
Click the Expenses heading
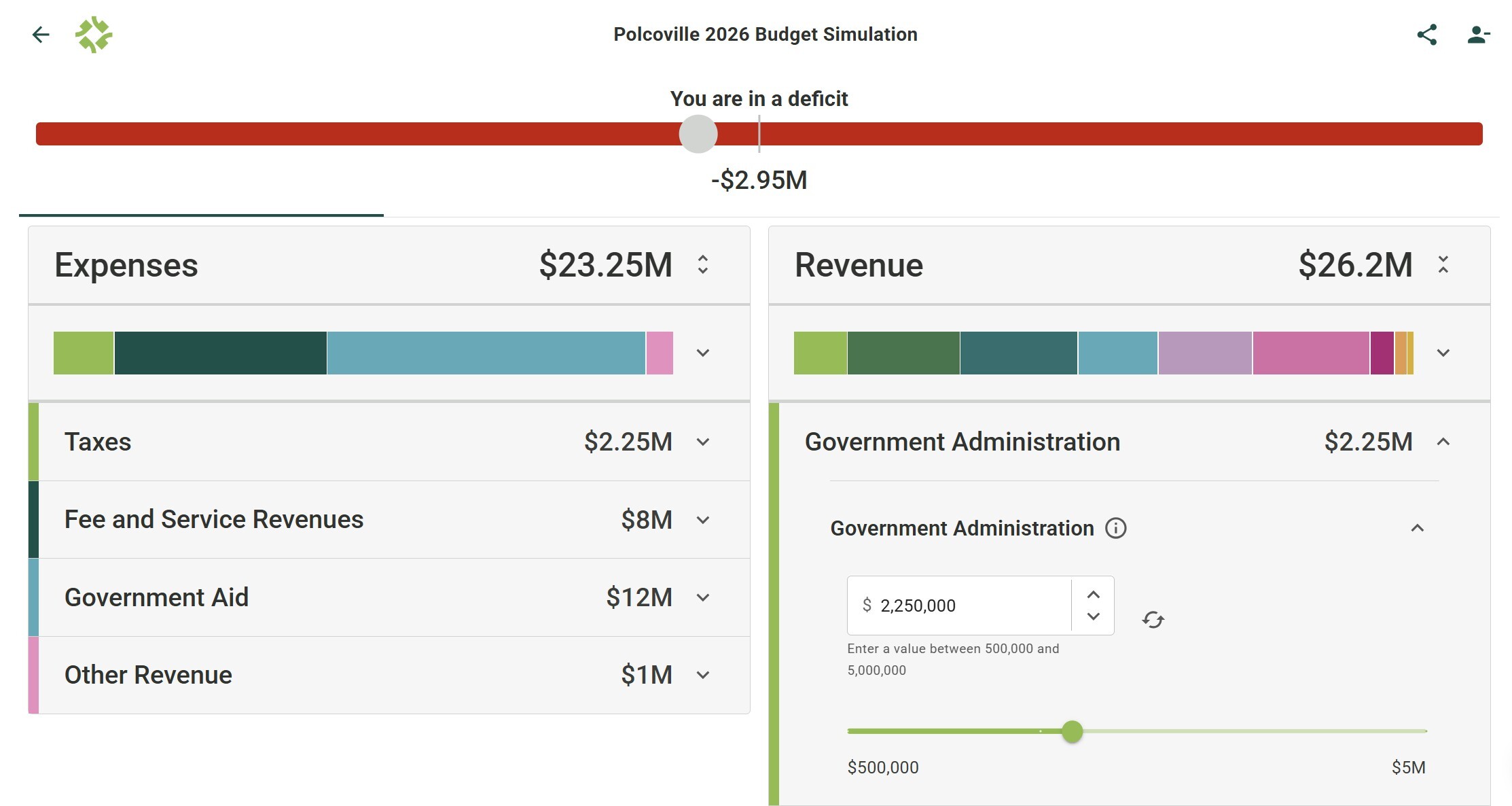126,264
